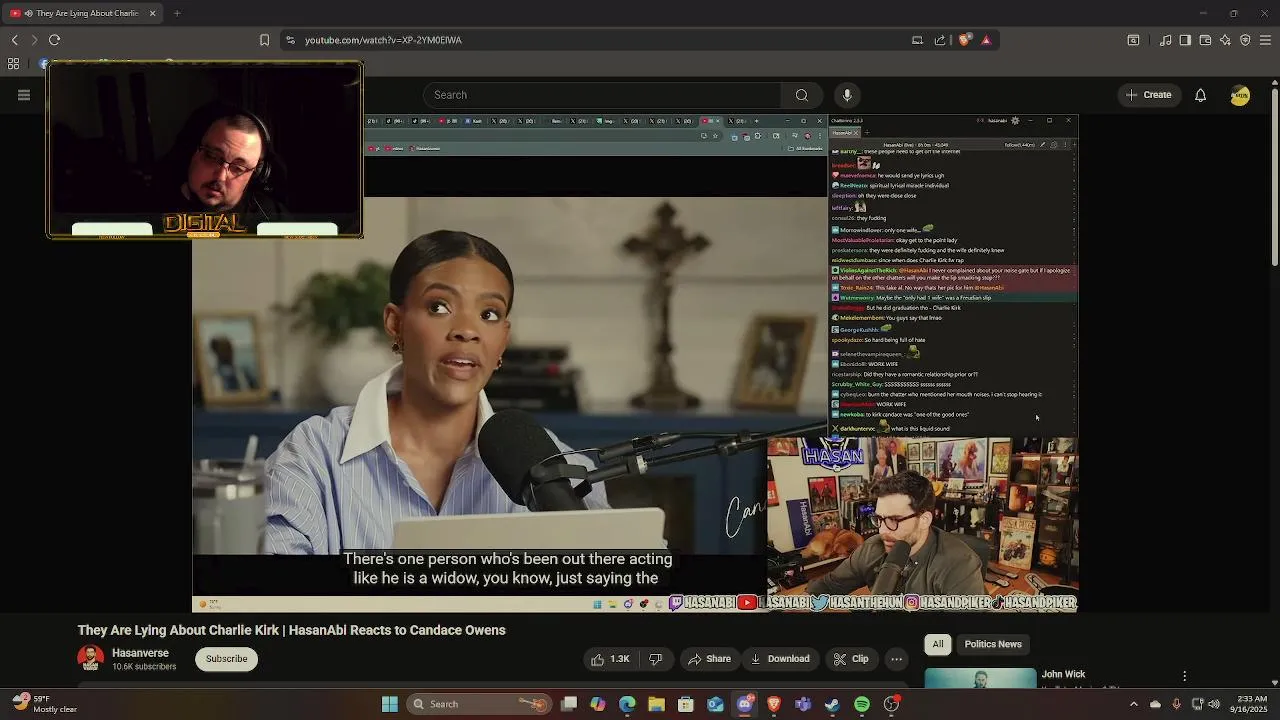Screen dimensions: 1280x720
Task: Open the Brave VPN shield icon
Action: (x=1245, y=40)
